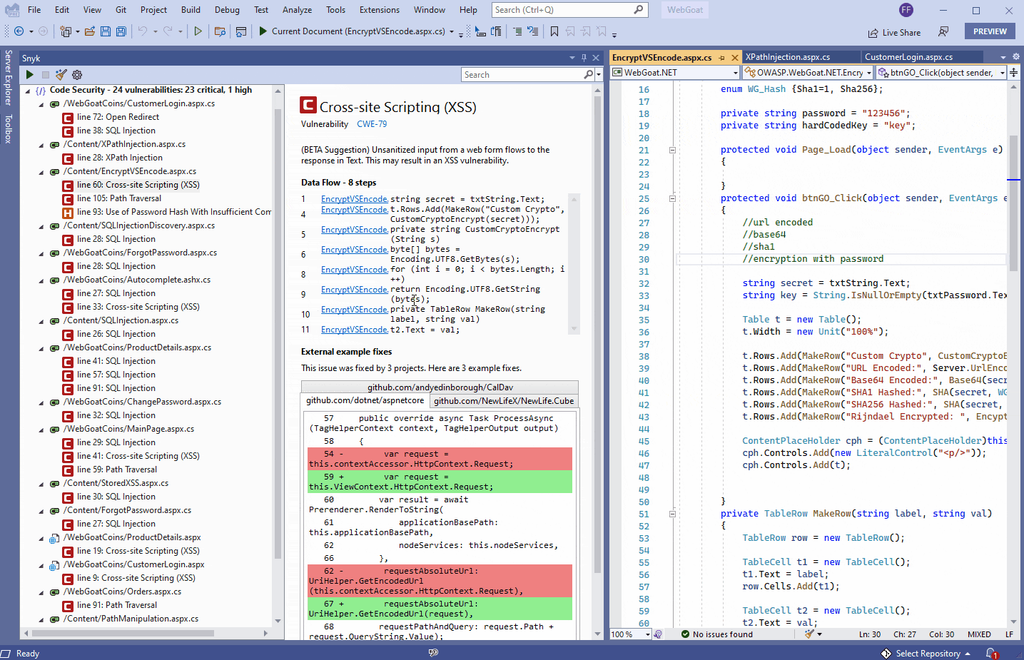Clean Snyk results with the broom icon
The height and width of the screenshot is (660, 1024).
61,75
